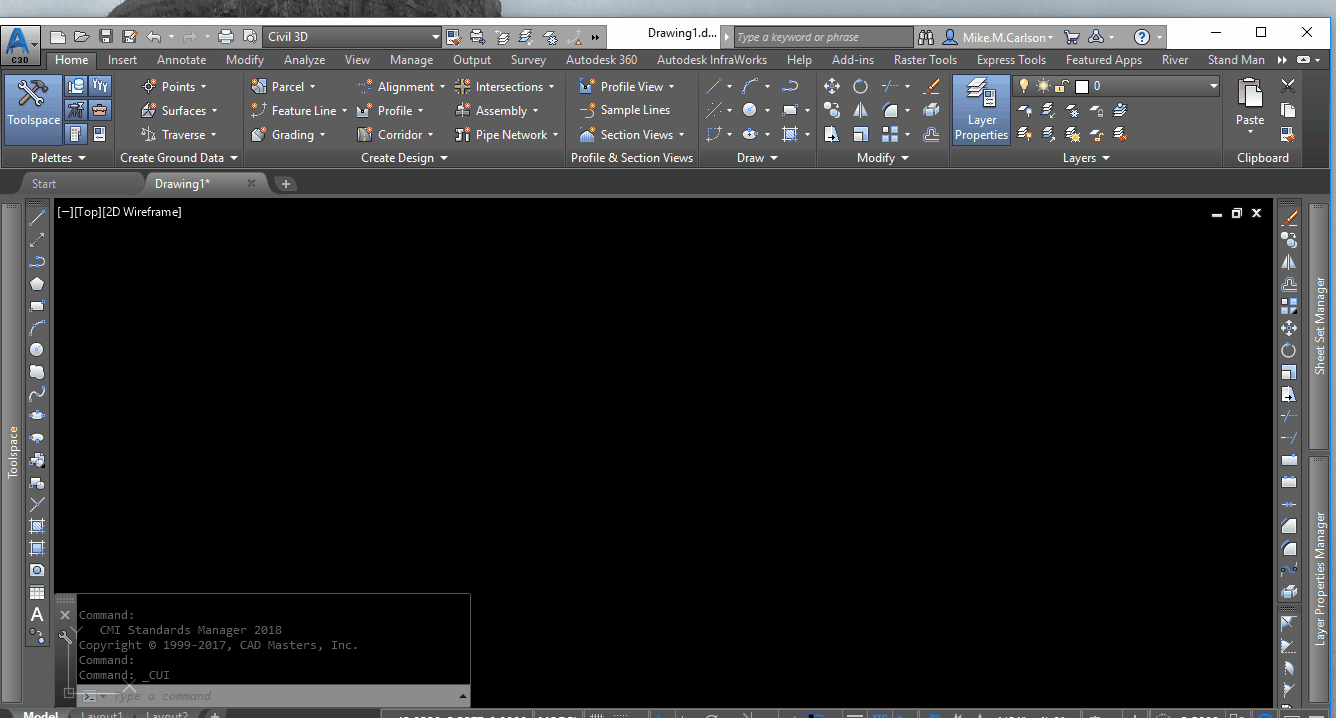Click the command line customize wrench icon
Image resolution: width=1336 pixels, height=718 pixels.
coord(66,637)
